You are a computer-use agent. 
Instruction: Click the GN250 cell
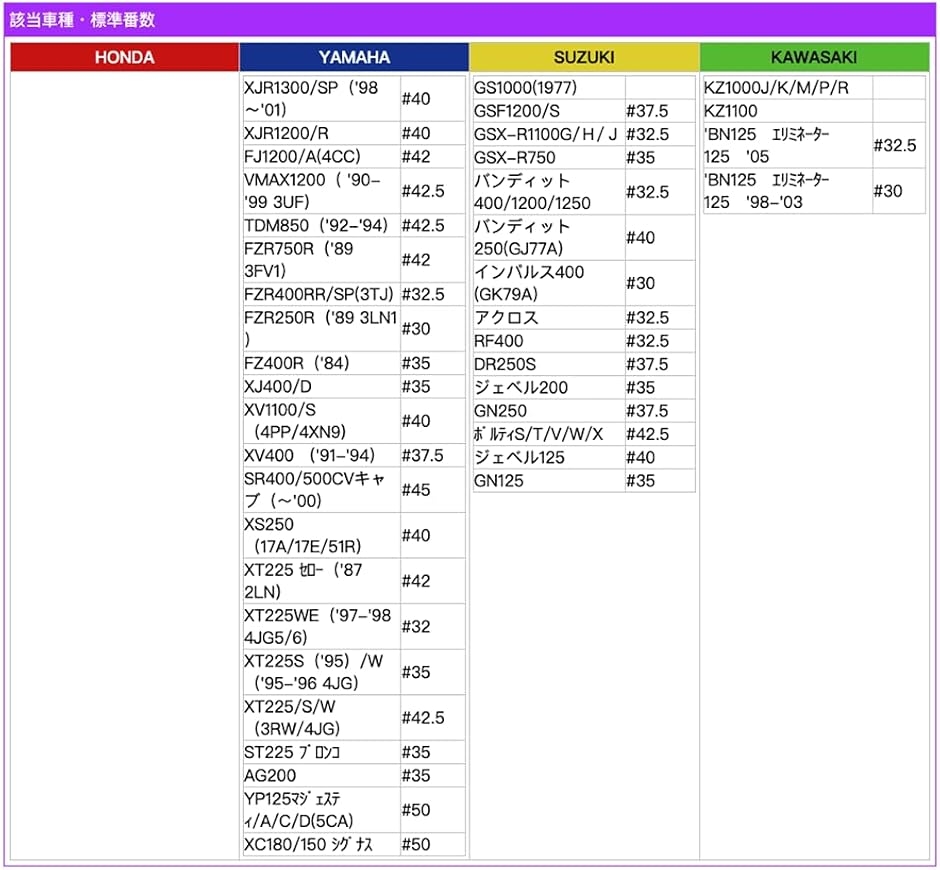(549, 411)
